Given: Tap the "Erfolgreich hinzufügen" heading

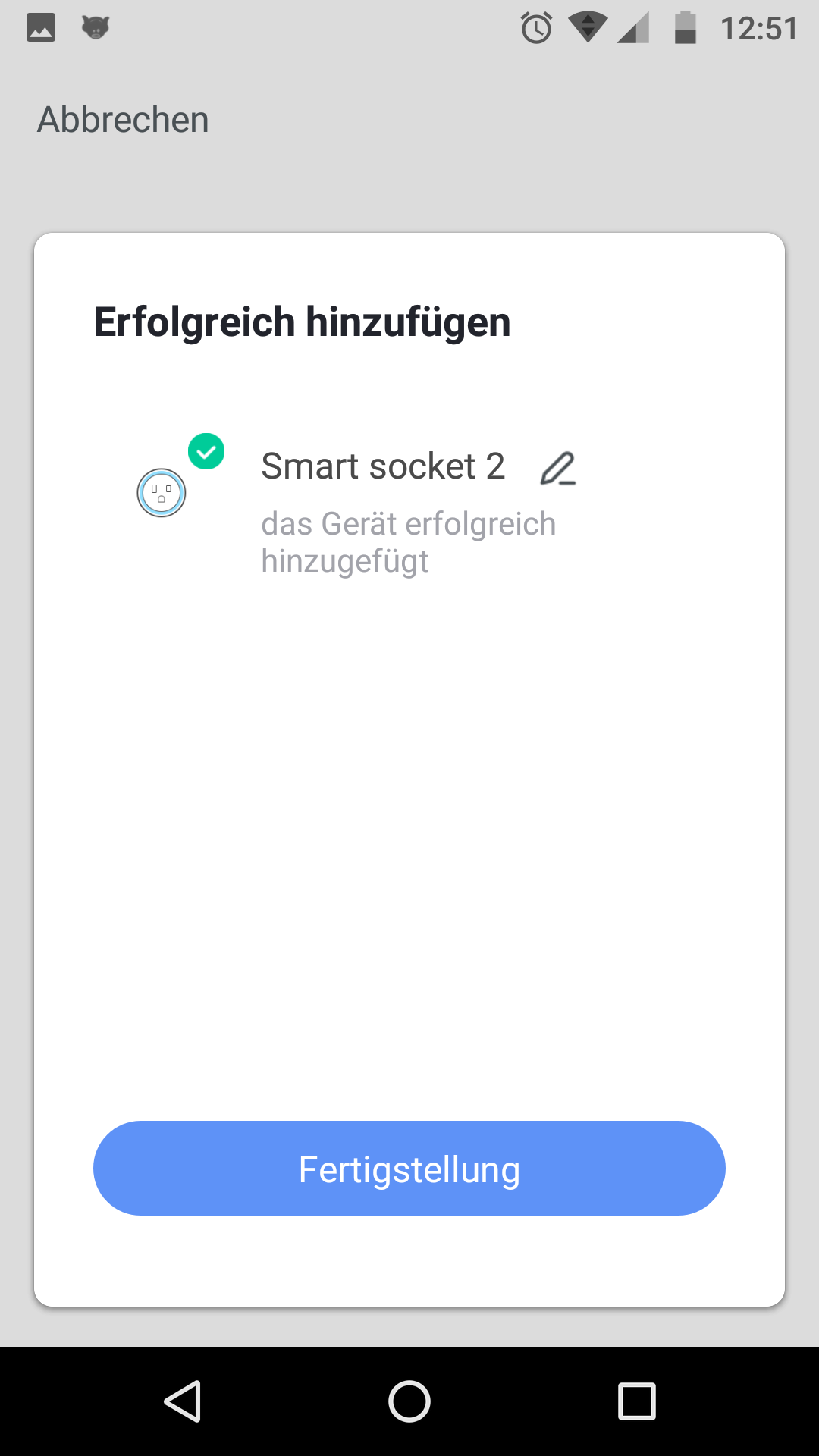Looking at the screenshot, I should coord(302,322).
